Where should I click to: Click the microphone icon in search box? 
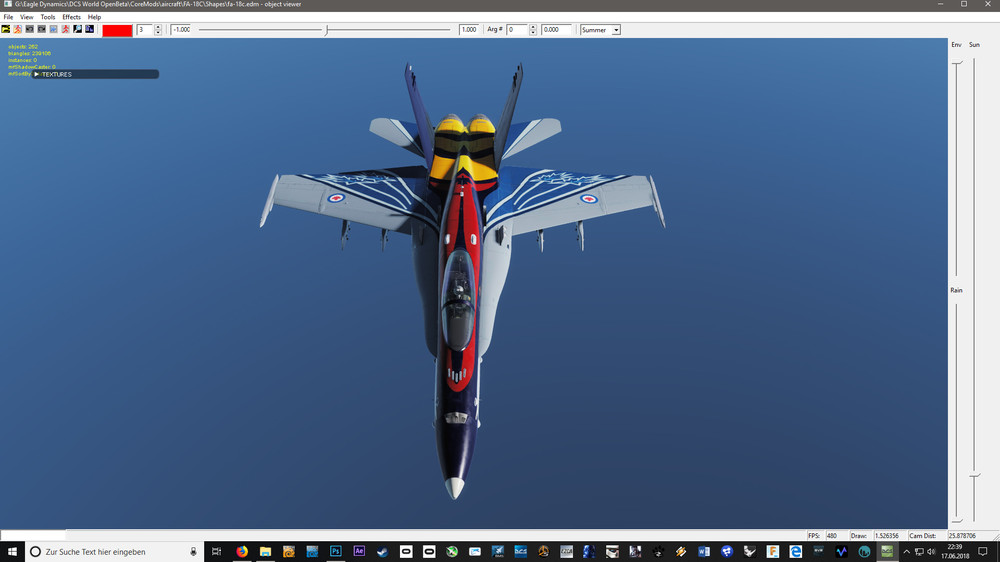click(x=193, y=552)
